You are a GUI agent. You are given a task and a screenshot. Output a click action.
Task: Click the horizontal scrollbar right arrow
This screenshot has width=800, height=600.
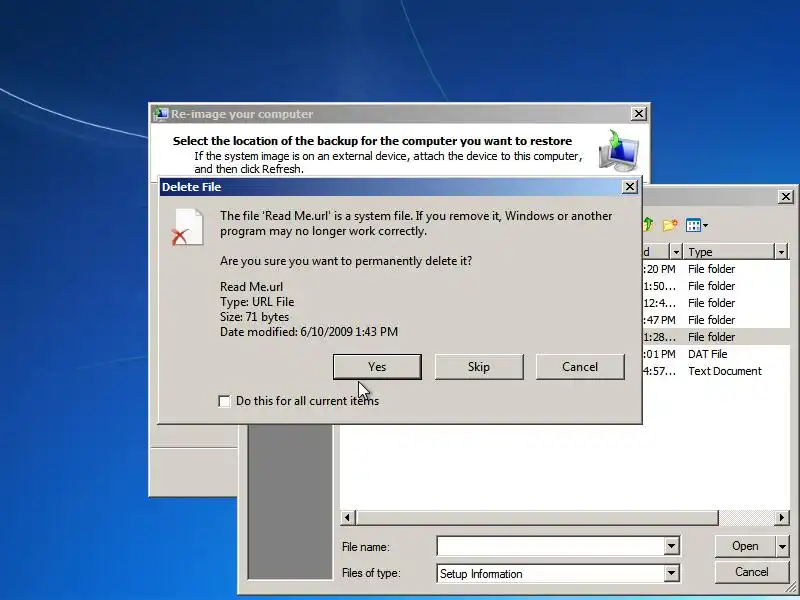click(x=782, y=518)
